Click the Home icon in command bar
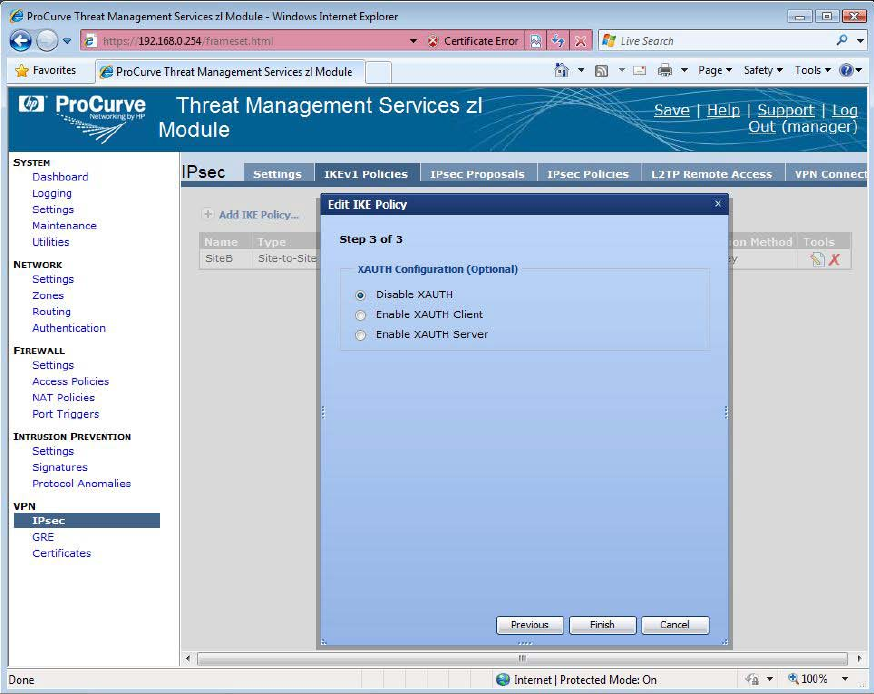This screenshot has width=874, height=694. (562, 70)
